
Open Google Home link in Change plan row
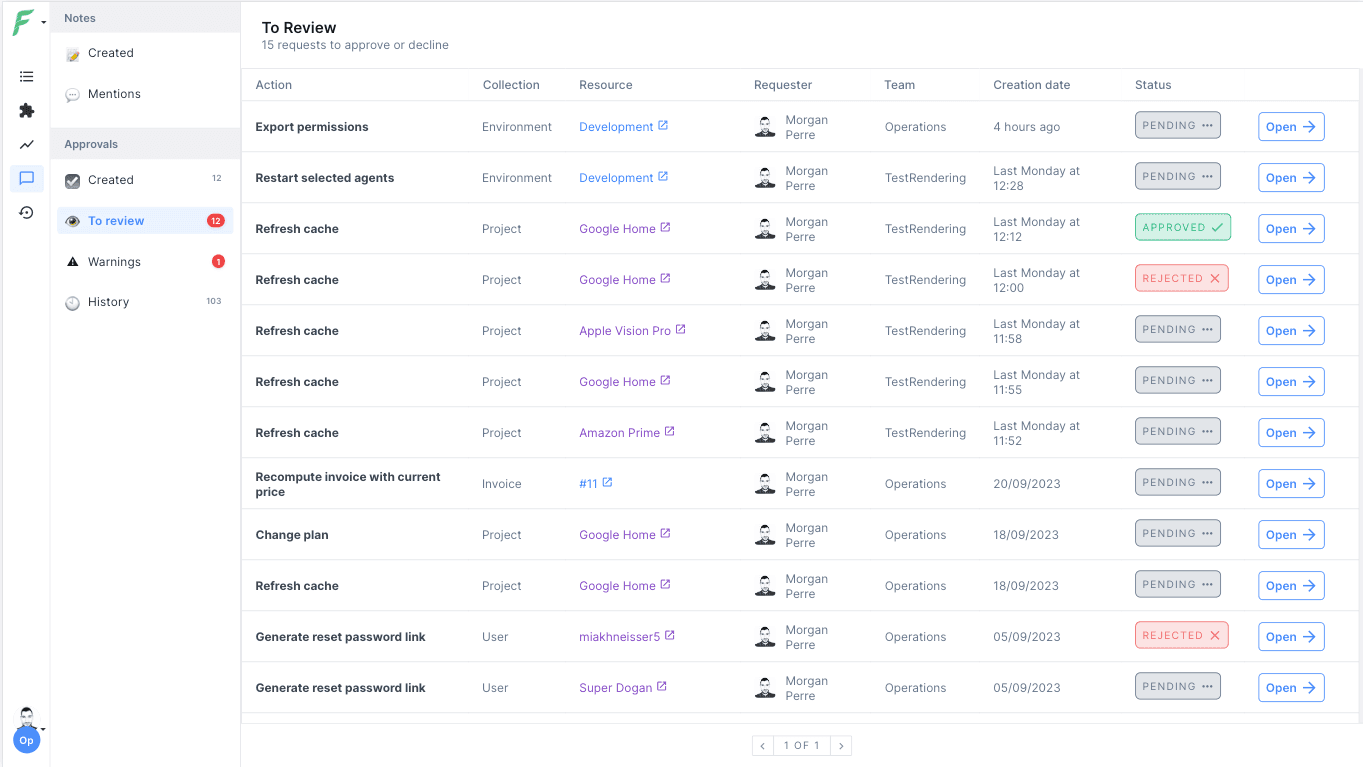tap(624, 535)
